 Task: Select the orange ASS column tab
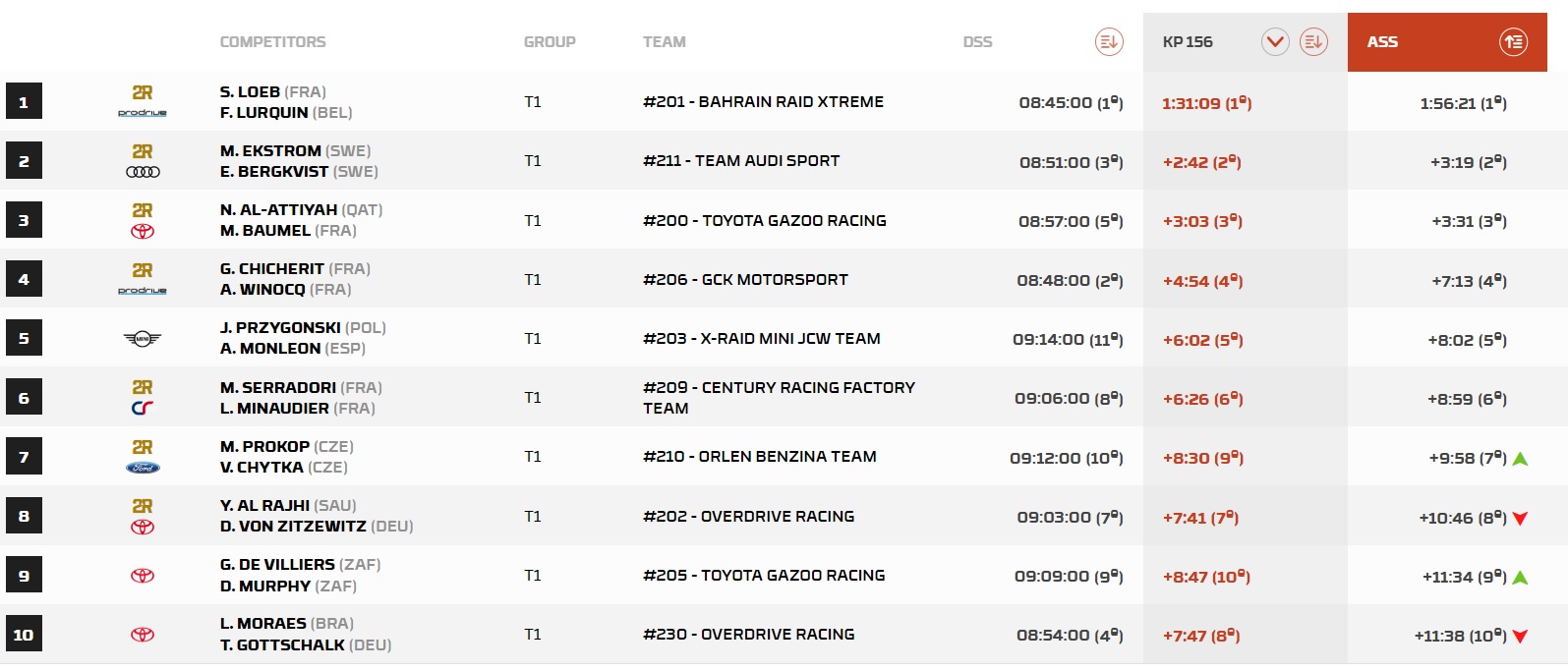(1382, 42)
